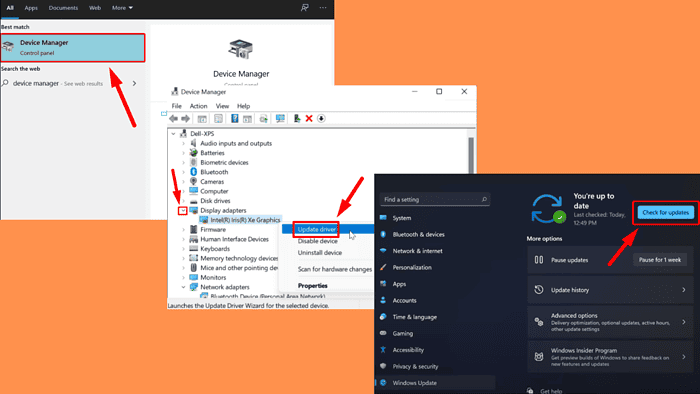Choose Properties in the context menu
The image size is (700, 394).
click(312, 286)
